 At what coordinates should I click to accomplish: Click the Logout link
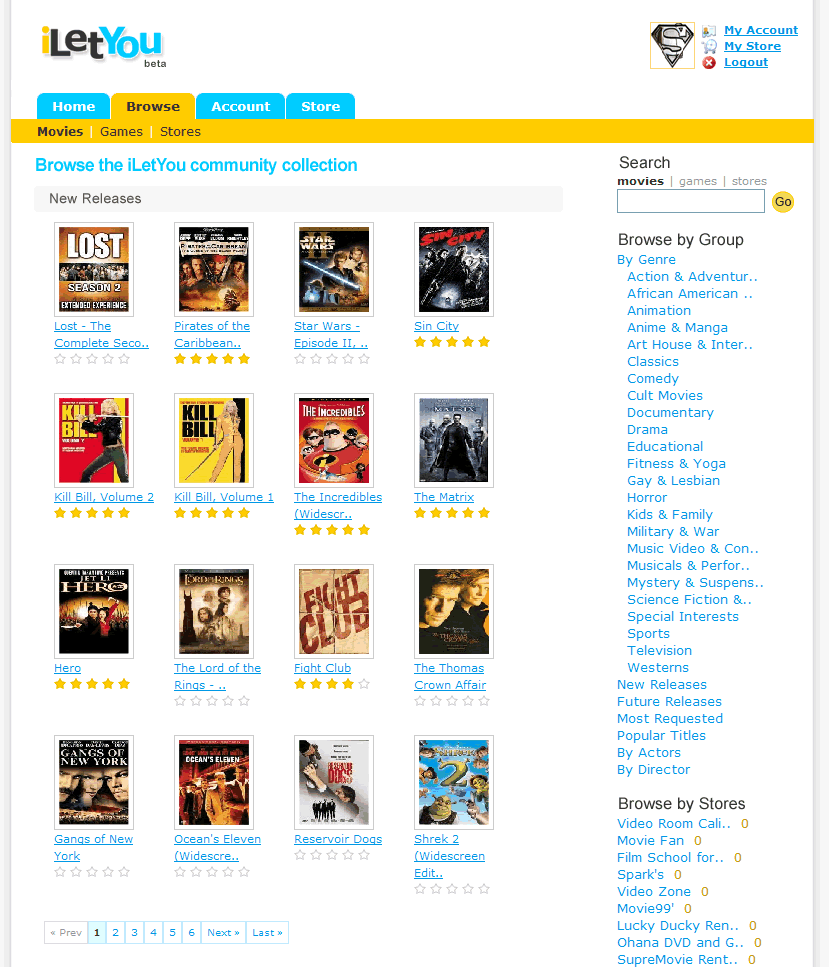point(746,62)
